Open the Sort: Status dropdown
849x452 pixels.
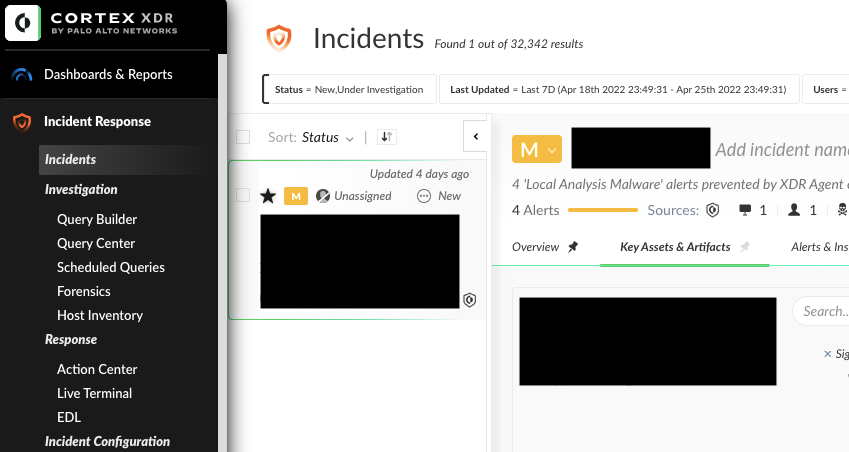(x=311, y=137)
